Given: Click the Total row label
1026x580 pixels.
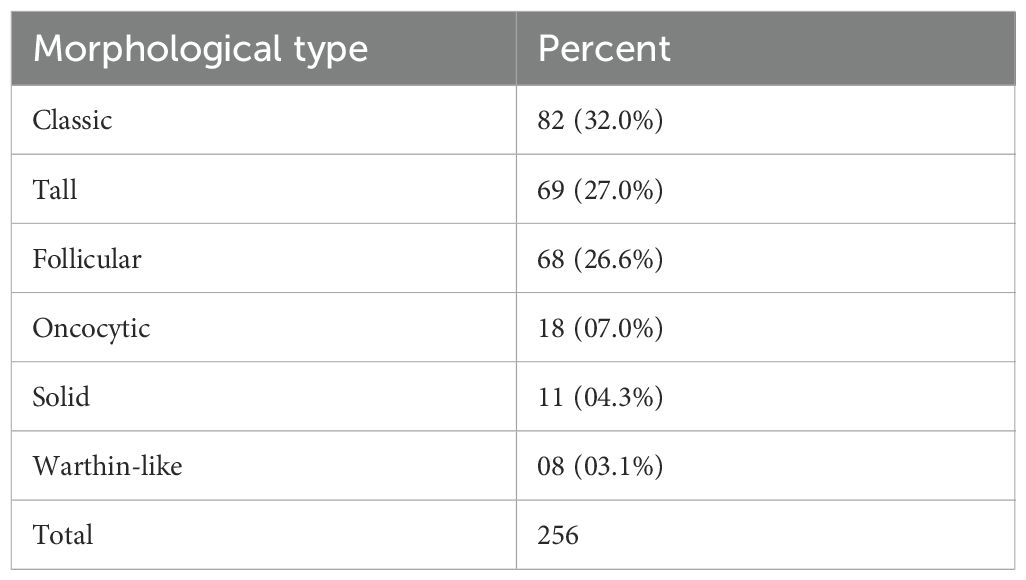Looking at the screenshot, I should 62,535.
